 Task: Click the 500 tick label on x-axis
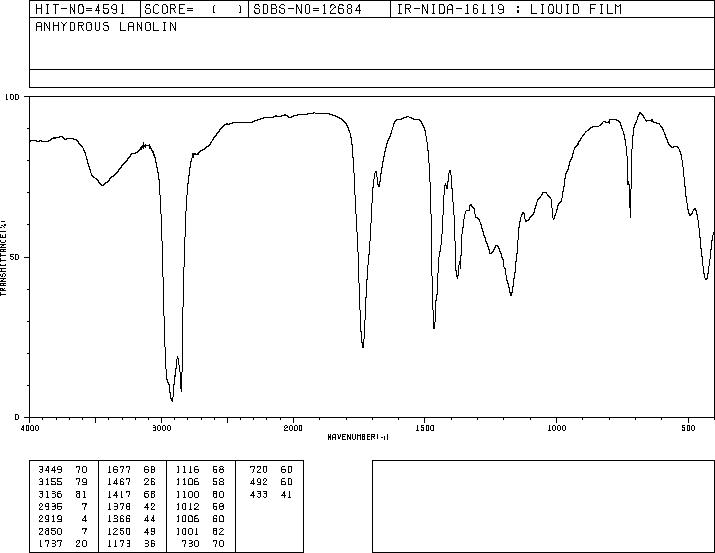(689, 428)
